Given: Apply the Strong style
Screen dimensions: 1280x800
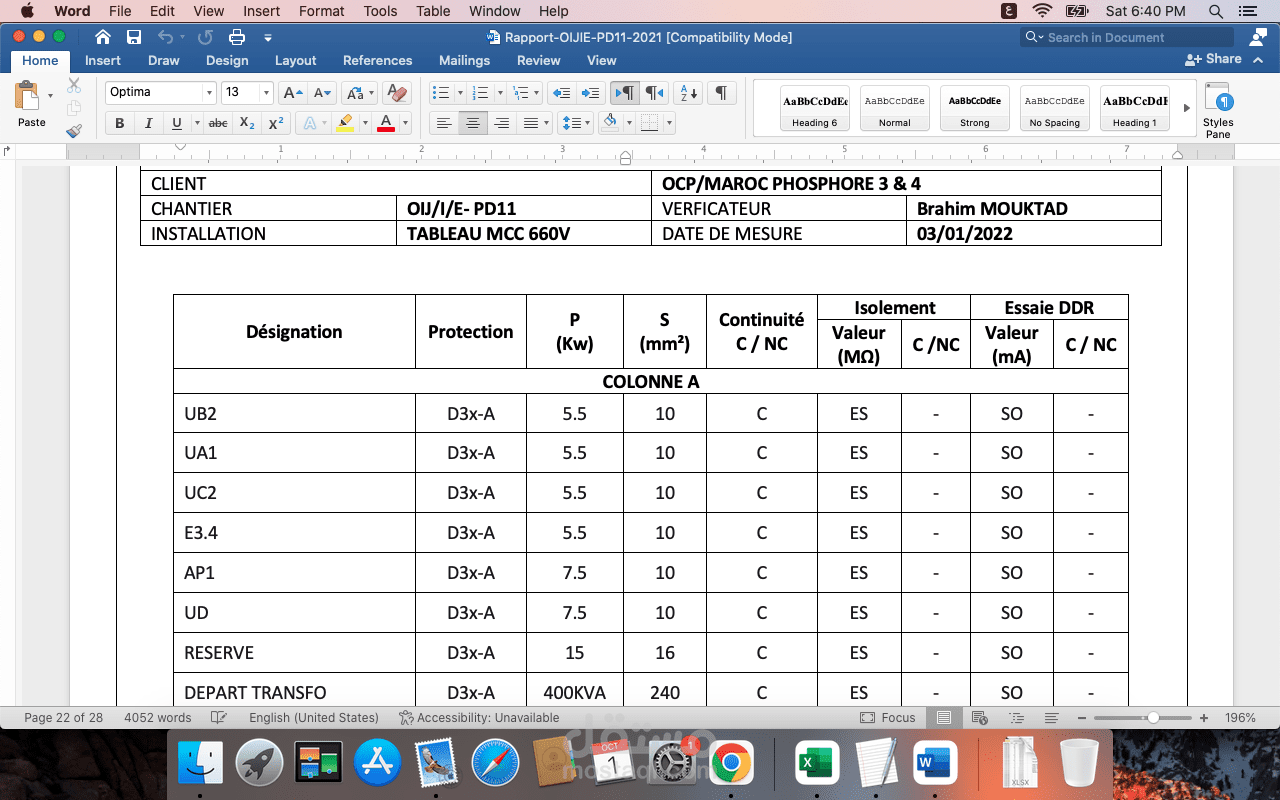Looking at the screenshot, I should 975,108.
